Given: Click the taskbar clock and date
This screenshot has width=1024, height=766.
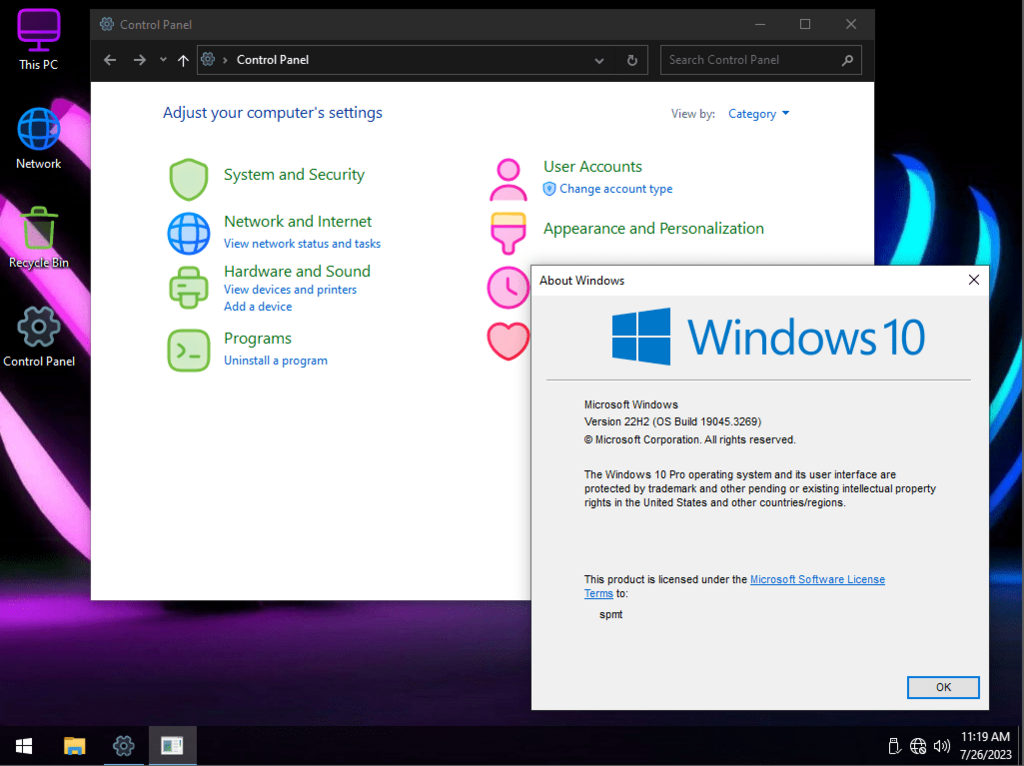Looking at the screenshot, I should pos(985,746).
